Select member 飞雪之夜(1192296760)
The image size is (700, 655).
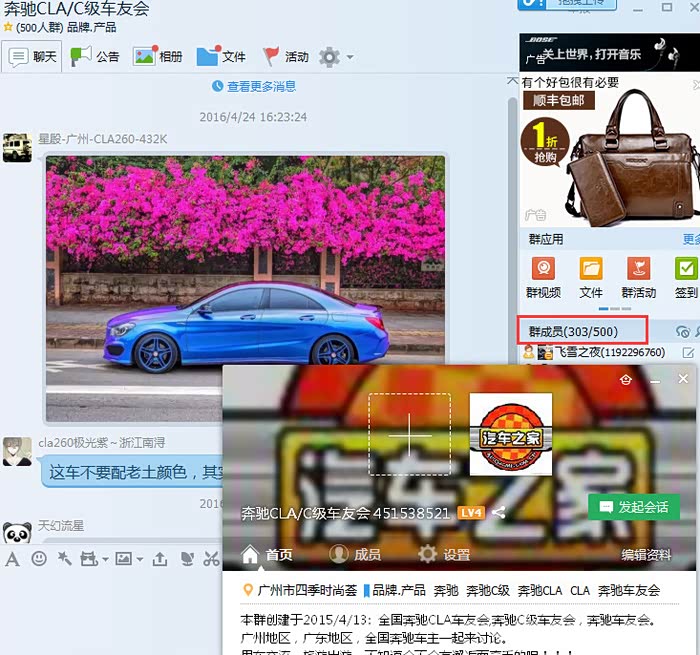[x=609, y=352]
